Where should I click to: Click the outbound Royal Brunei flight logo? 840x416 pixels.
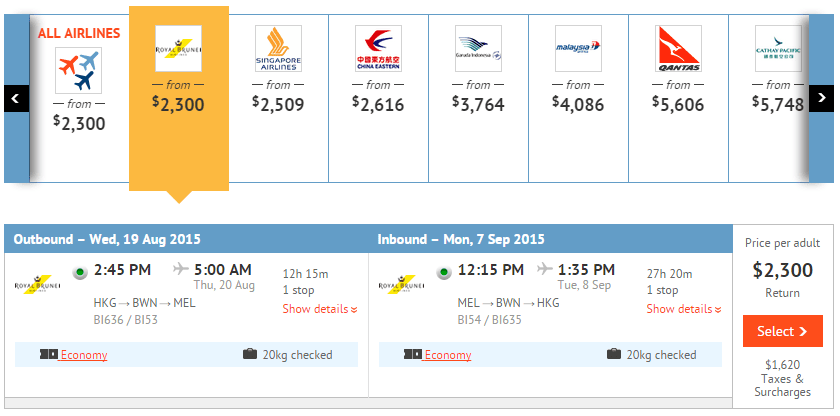tap(38, 286)
